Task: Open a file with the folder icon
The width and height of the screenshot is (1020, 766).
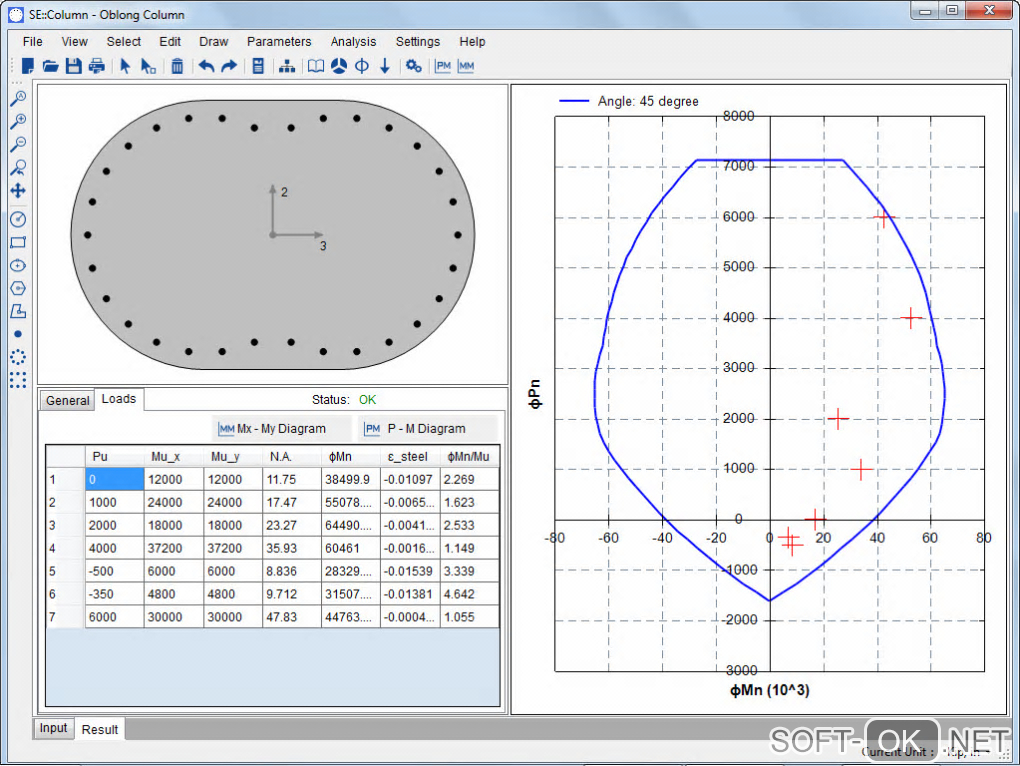Action: (50, 67)
